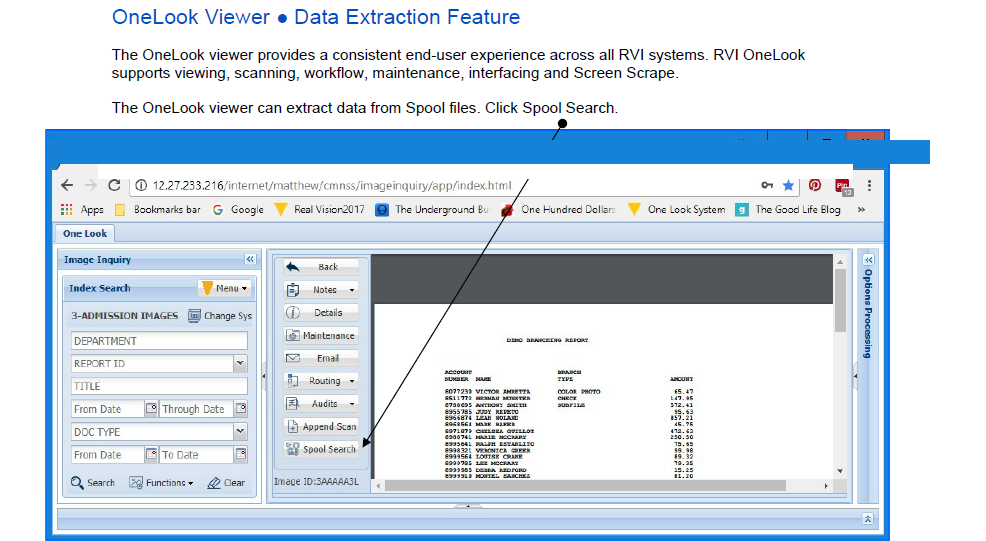Click the Search button with magnifier
986x541 pixels.
pyautogui.click(x=92, y=482)
